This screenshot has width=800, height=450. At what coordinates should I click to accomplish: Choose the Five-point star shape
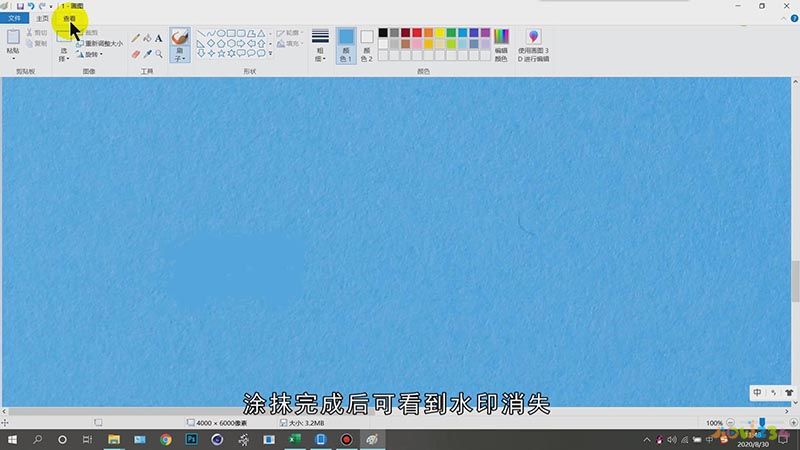tap(221, 53)
